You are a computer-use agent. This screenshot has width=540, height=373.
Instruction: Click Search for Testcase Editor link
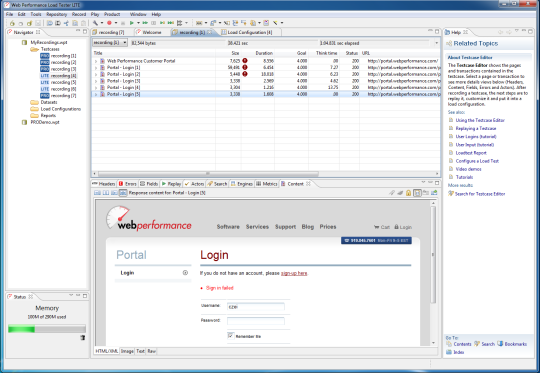tap(480, 194)
